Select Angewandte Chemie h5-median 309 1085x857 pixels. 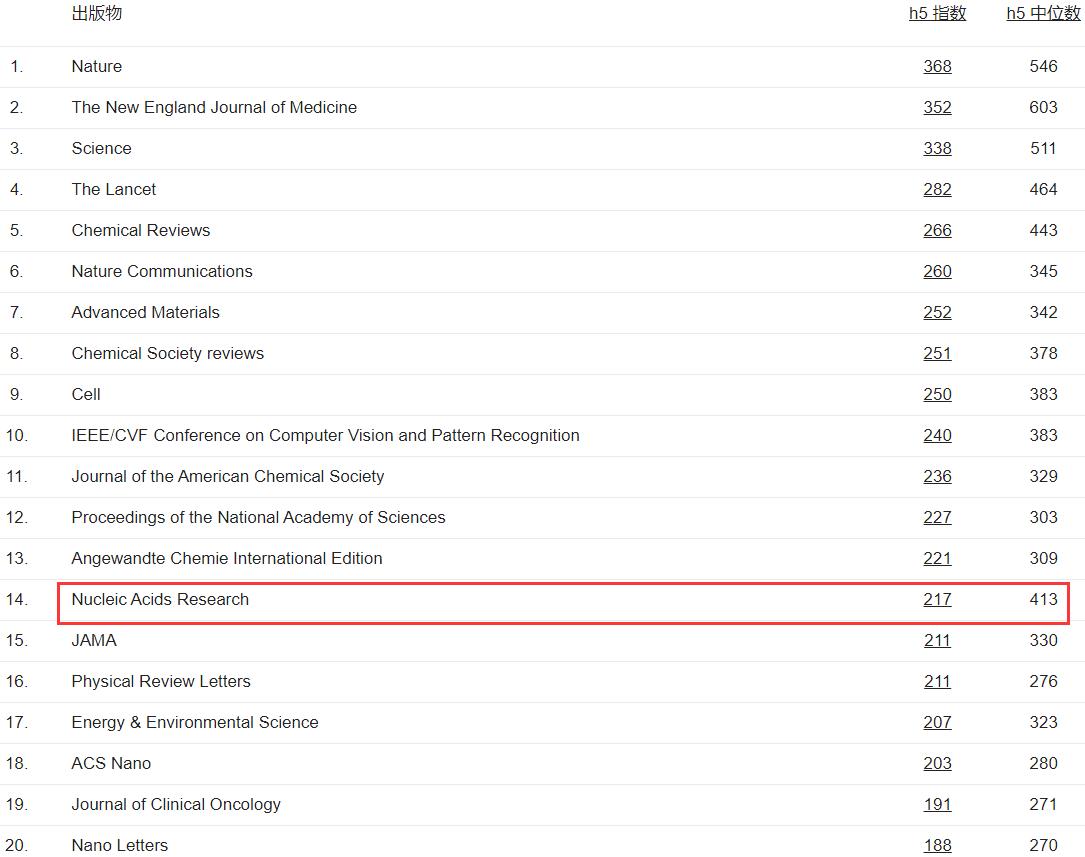coord(1043,558)
